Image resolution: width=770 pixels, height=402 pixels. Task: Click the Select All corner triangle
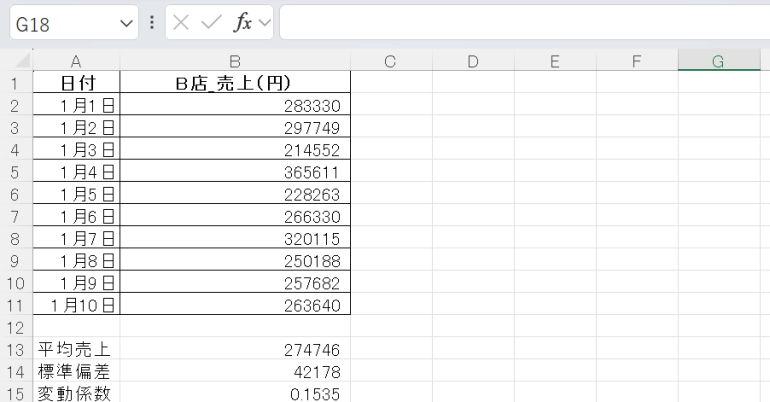click(x=22, y=61)
